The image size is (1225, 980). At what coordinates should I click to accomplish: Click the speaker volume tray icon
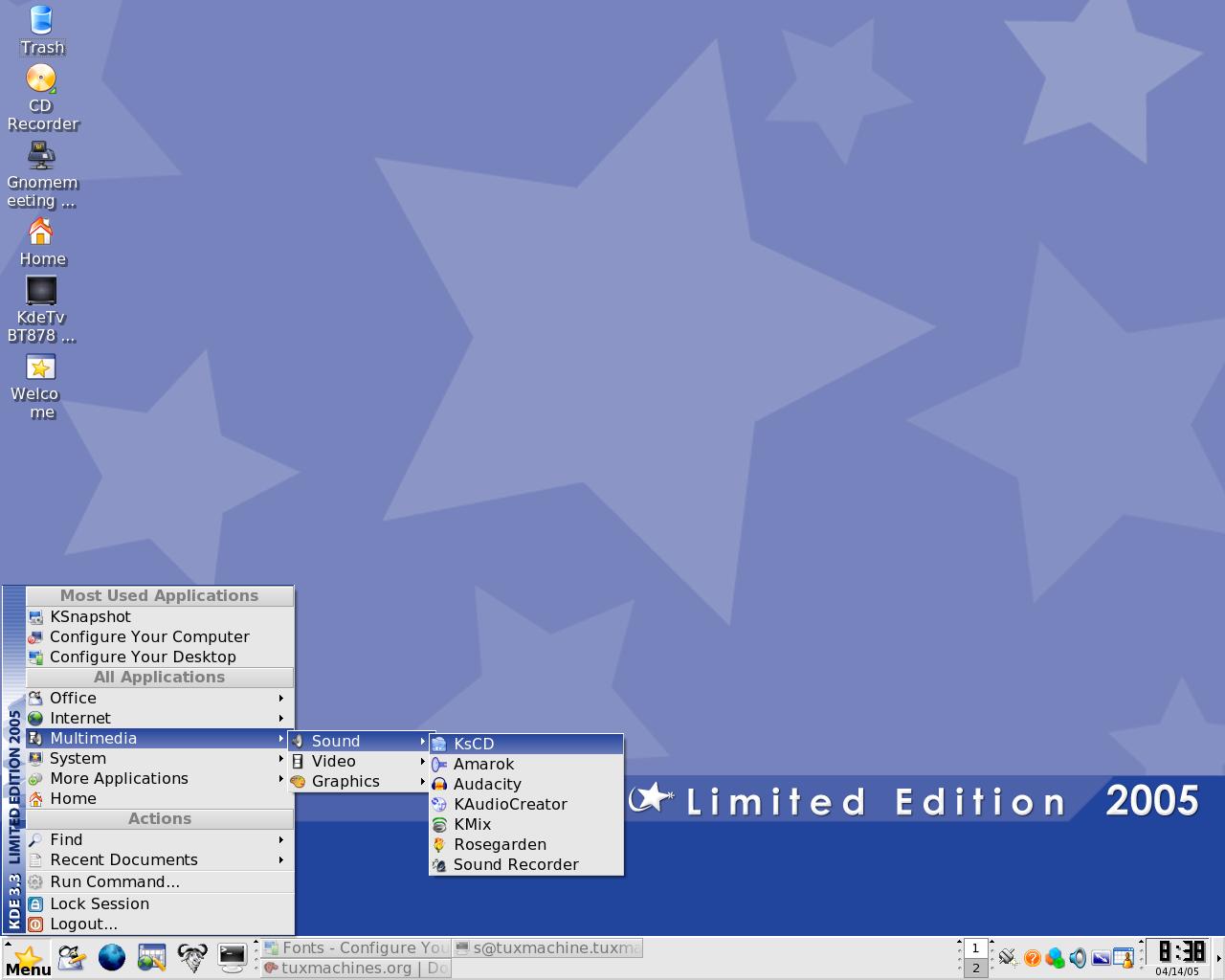1078,958
